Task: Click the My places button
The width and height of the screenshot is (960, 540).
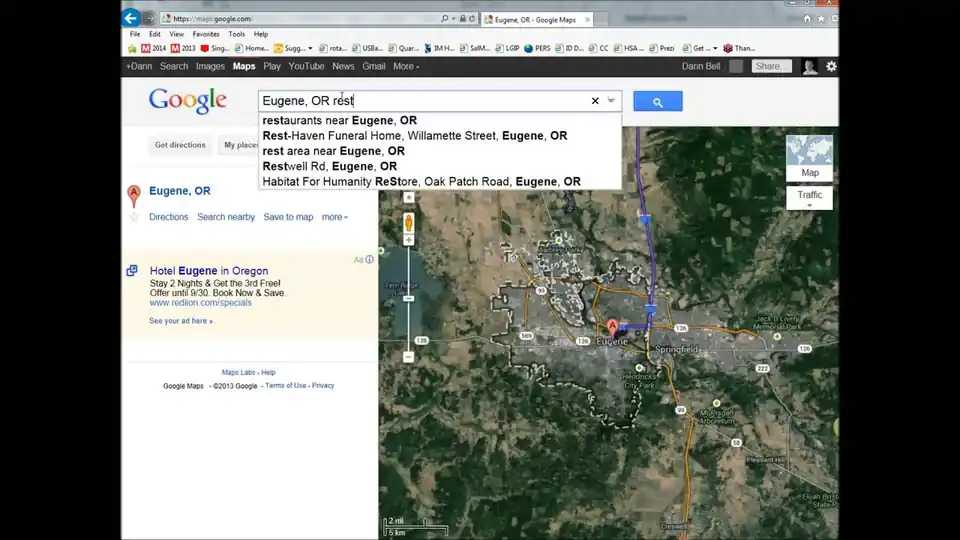Action: click(240, 145)
